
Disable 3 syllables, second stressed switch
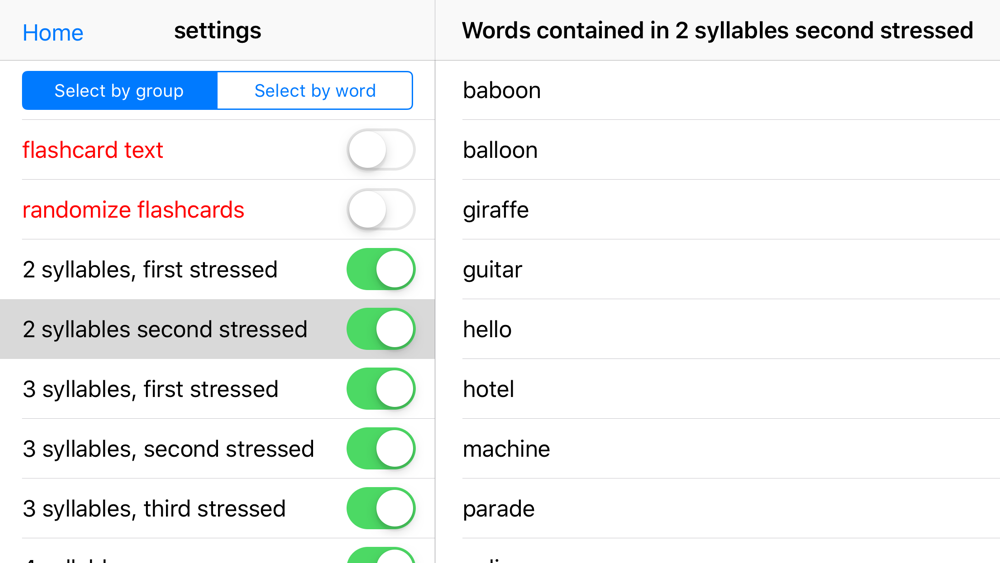pyautogui.click(x=381, y=449)
